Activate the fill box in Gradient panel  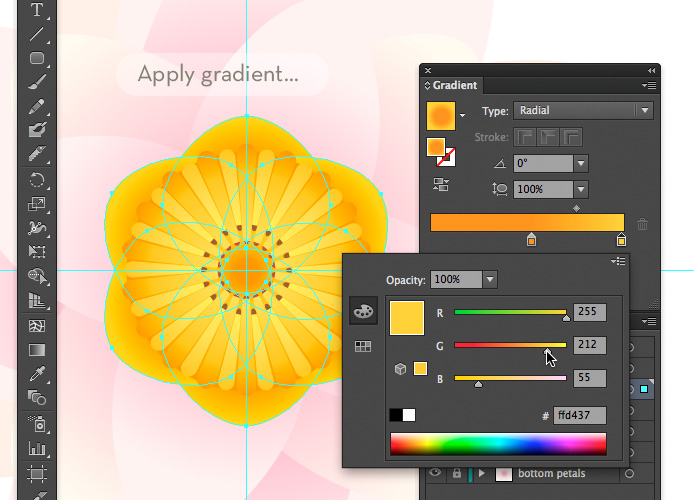pos(436,147)
